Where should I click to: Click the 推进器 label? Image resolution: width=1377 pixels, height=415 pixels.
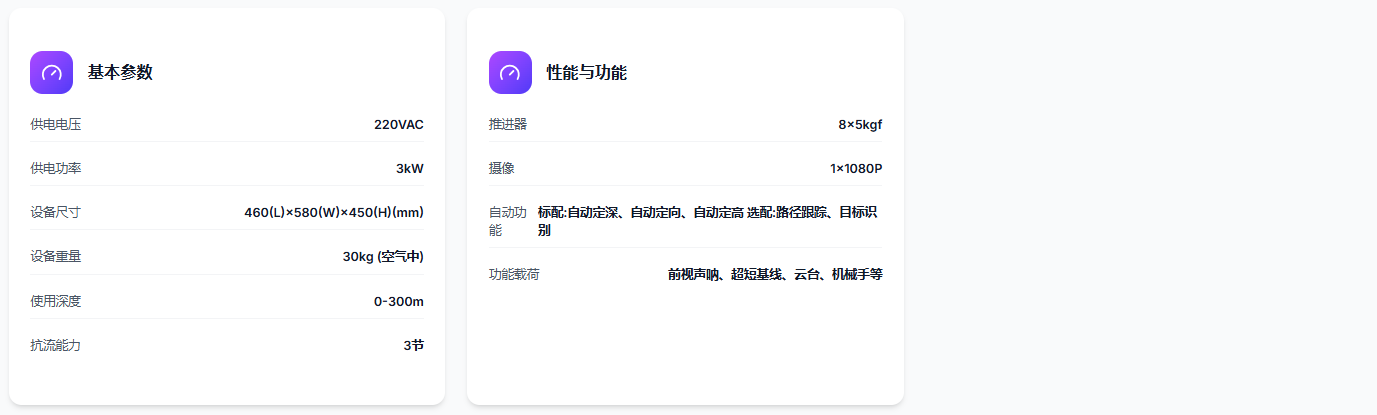pyautogui.click(x=508, y=124)
